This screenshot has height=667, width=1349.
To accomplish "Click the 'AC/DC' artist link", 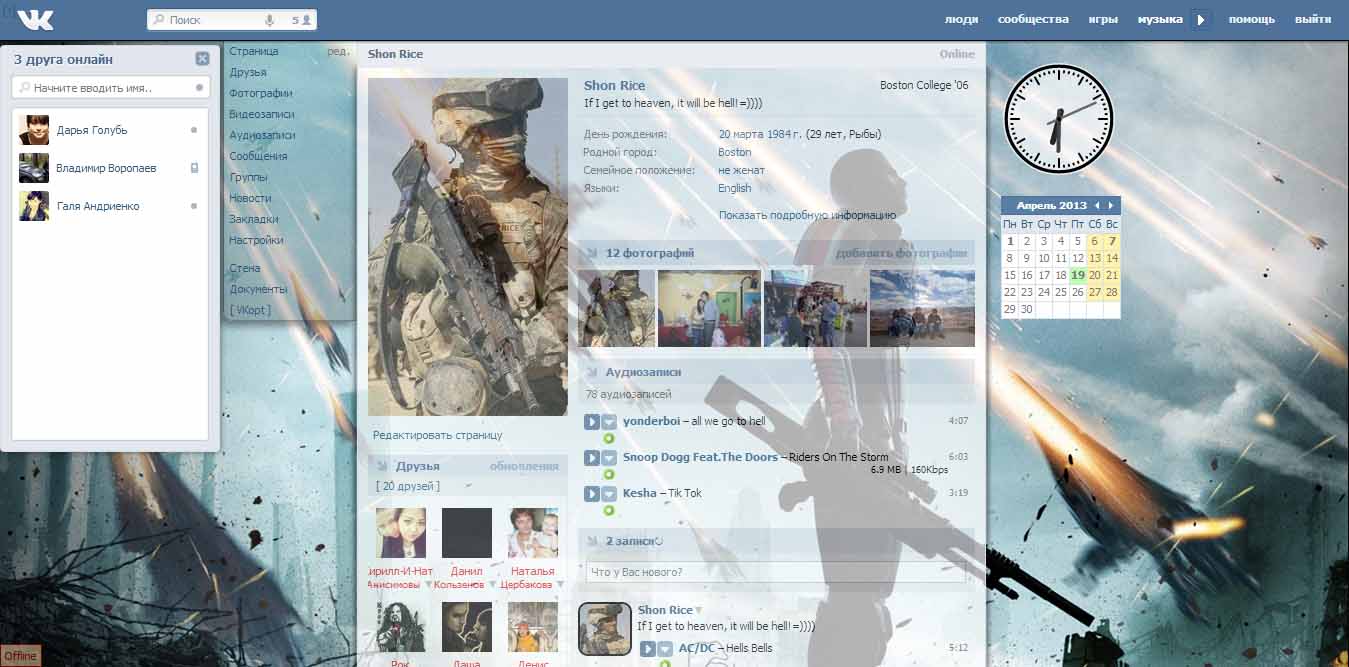I will tap(697, 648).
